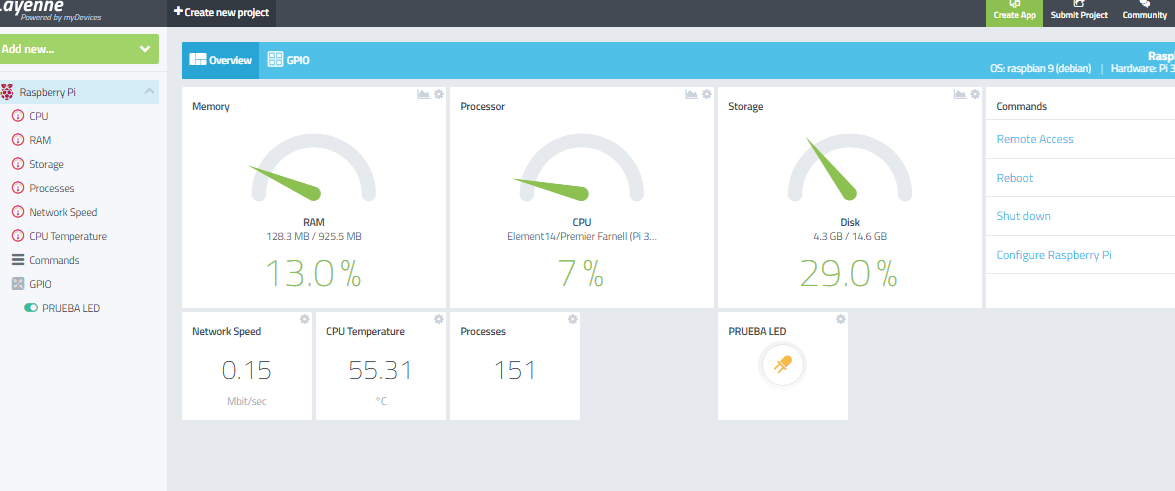1175x491 pixels.
Task: Open settings gear on Memory widget
Action: (439, 94)
